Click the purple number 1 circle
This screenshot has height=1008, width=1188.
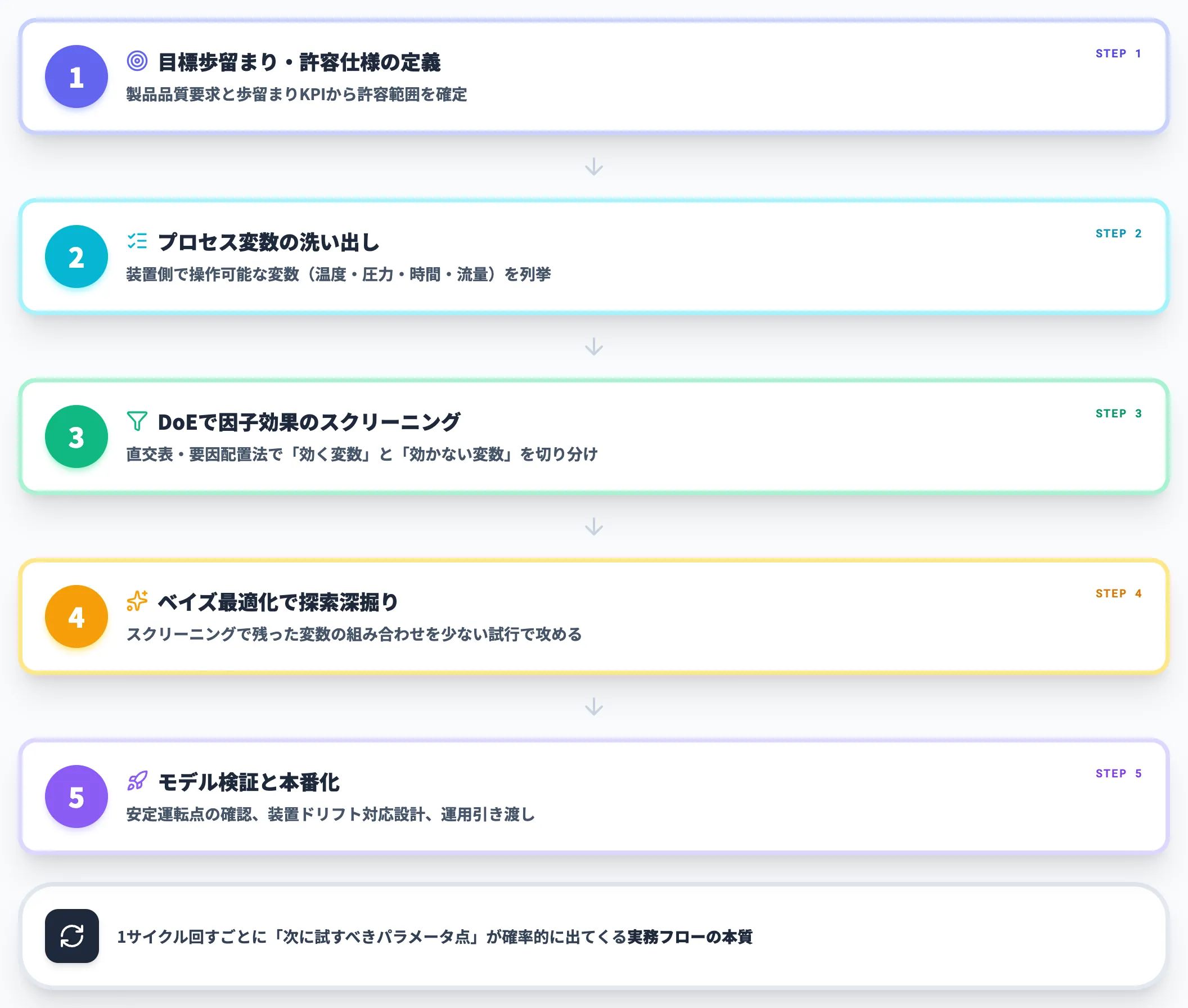click(x=76, y=76)
